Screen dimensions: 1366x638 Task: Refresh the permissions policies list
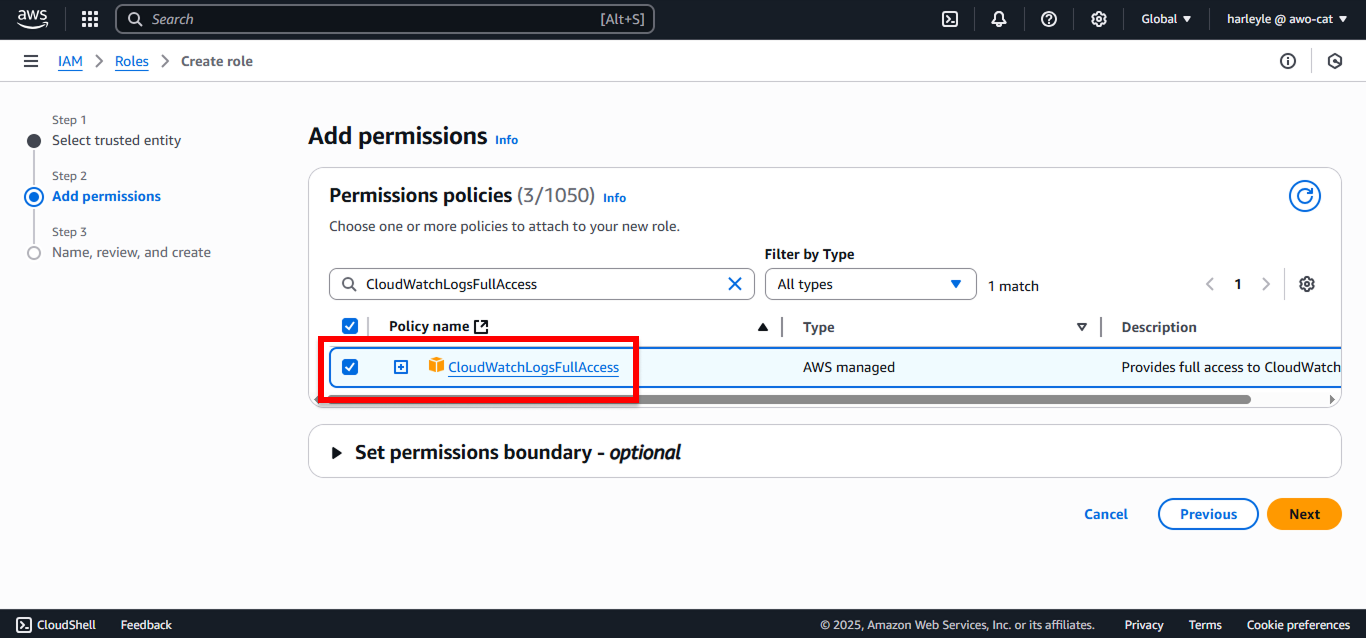coord(1305,196)
